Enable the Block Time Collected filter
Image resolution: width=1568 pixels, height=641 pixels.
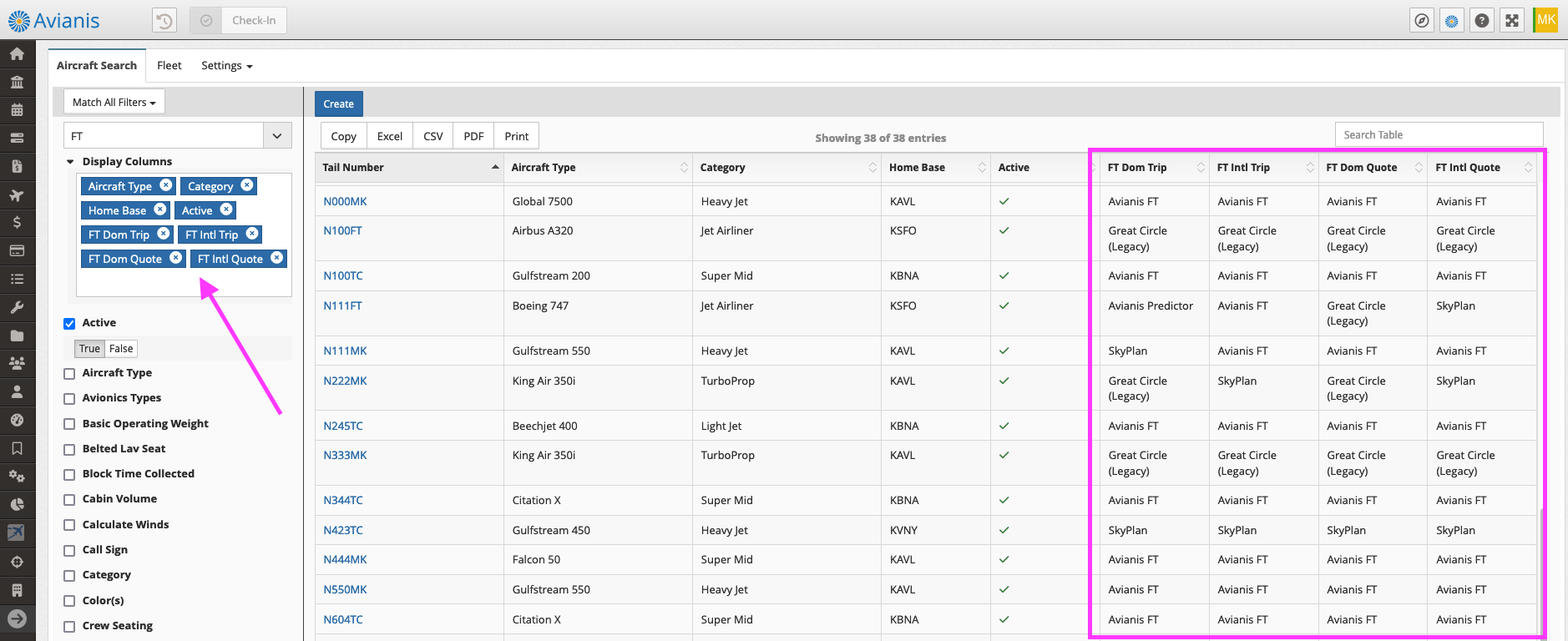(x=69, y=475)
